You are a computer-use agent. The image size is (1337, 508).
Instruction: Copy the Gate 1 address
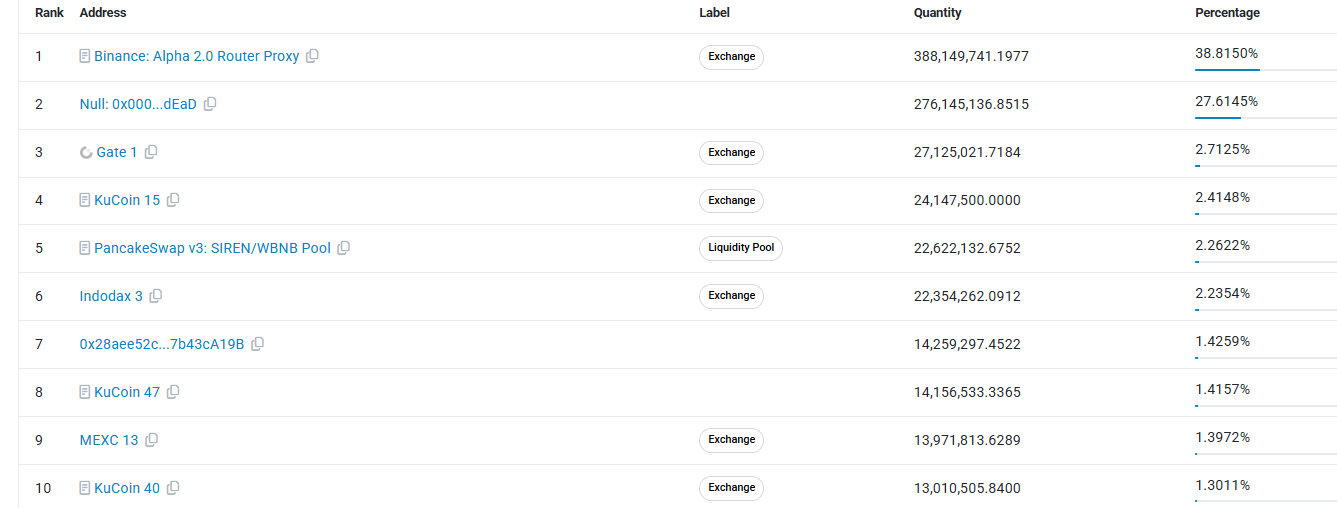[x=151, y=152]
